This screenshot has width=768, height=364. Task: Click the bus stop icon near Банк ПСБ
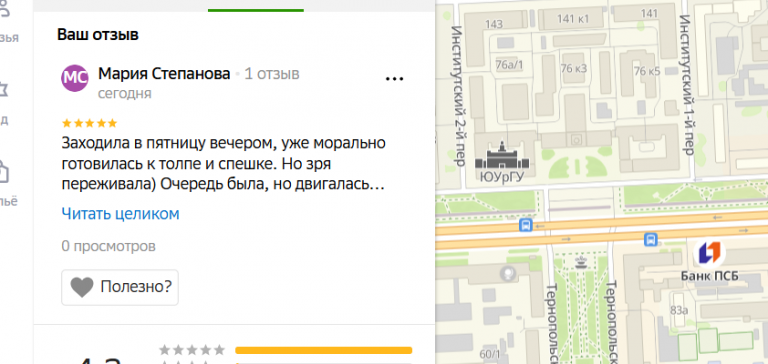[651, 240]
